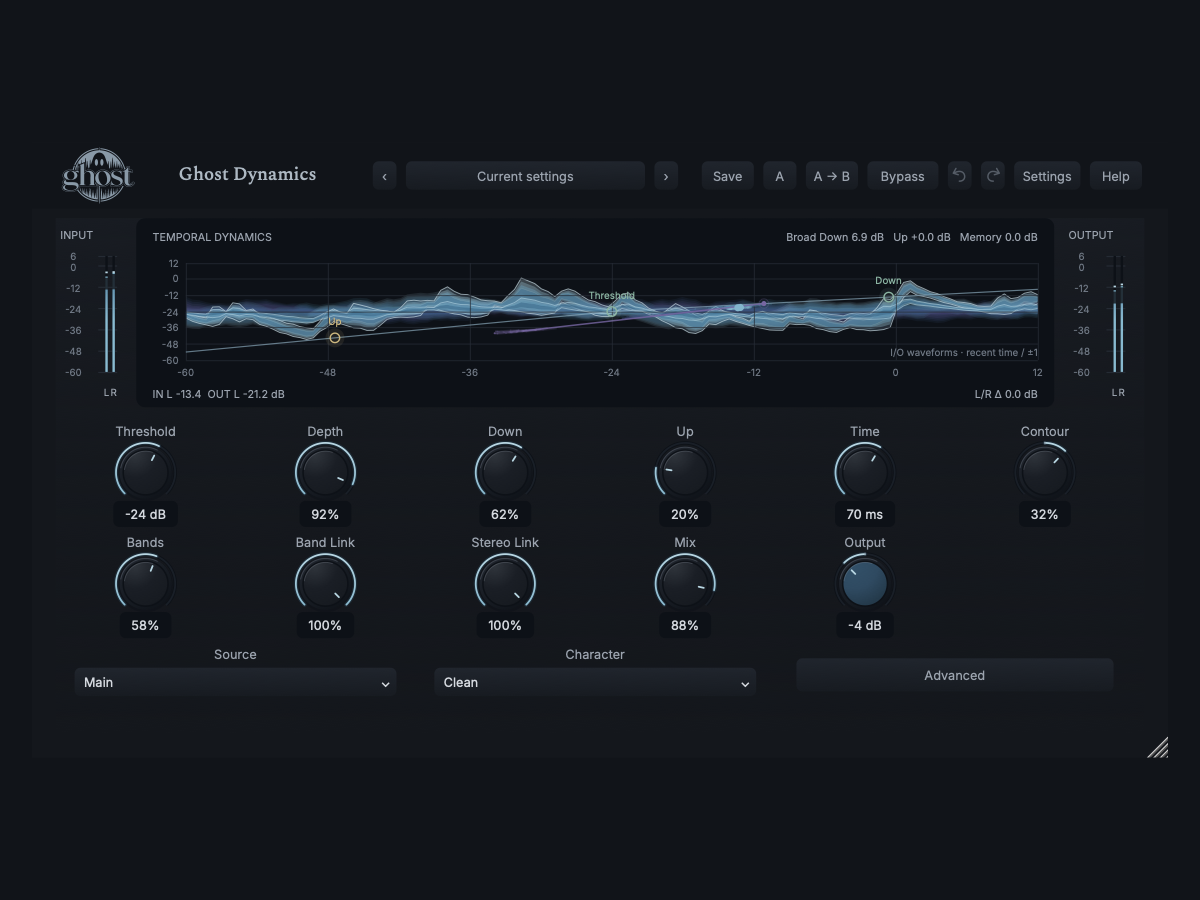Go to next preset with right chevron
This screenshot has width=1200, height=900.
[x=666, y=176]
